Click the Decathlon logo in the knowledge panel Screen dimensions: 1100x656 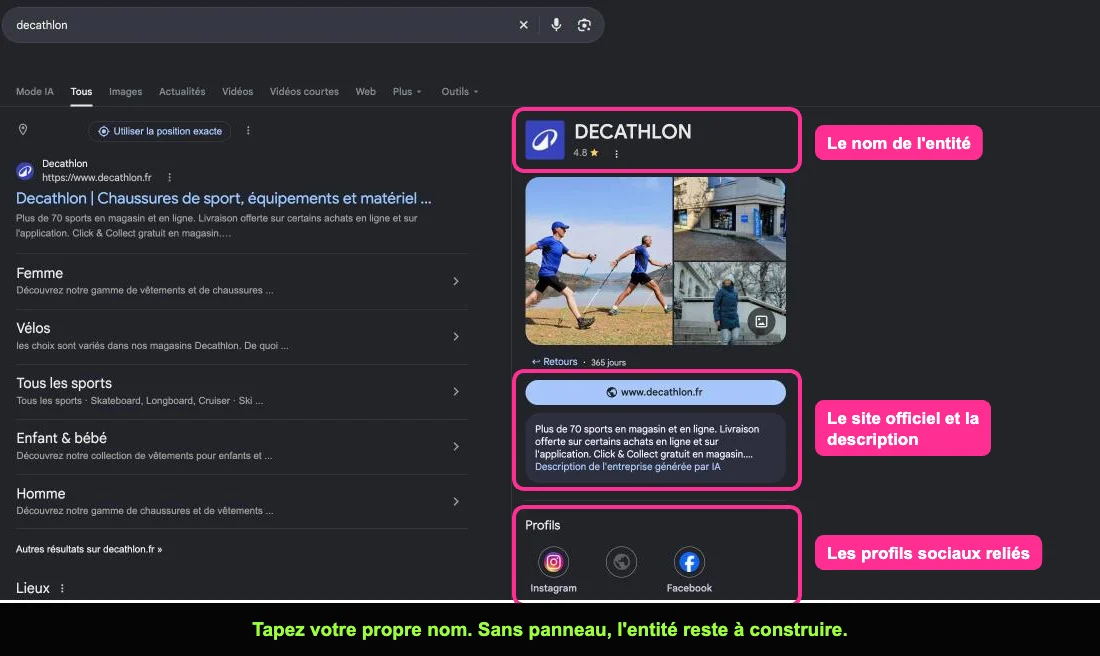coord(545,140)
